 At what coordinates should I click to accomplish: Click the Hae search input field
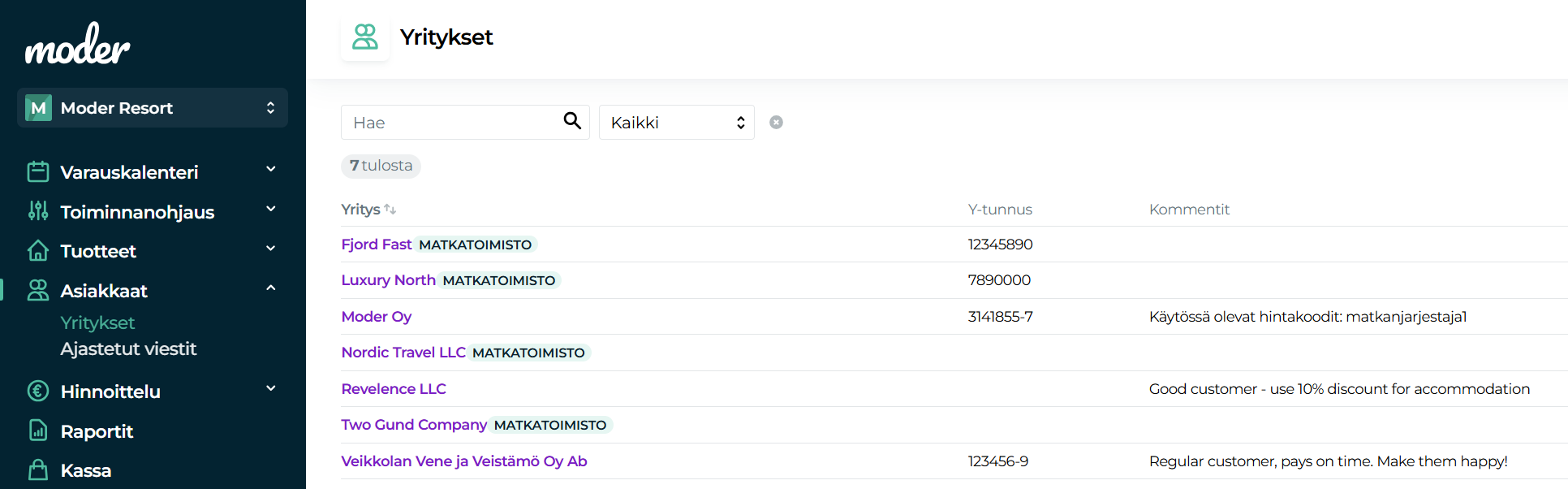[450, 123]
